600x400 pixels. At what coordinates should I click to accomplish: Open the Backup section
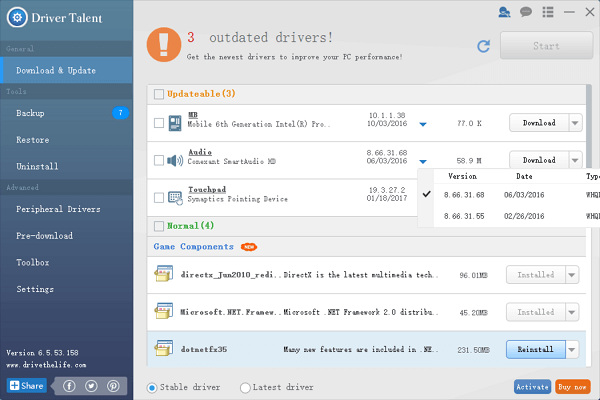click(66, 113)
